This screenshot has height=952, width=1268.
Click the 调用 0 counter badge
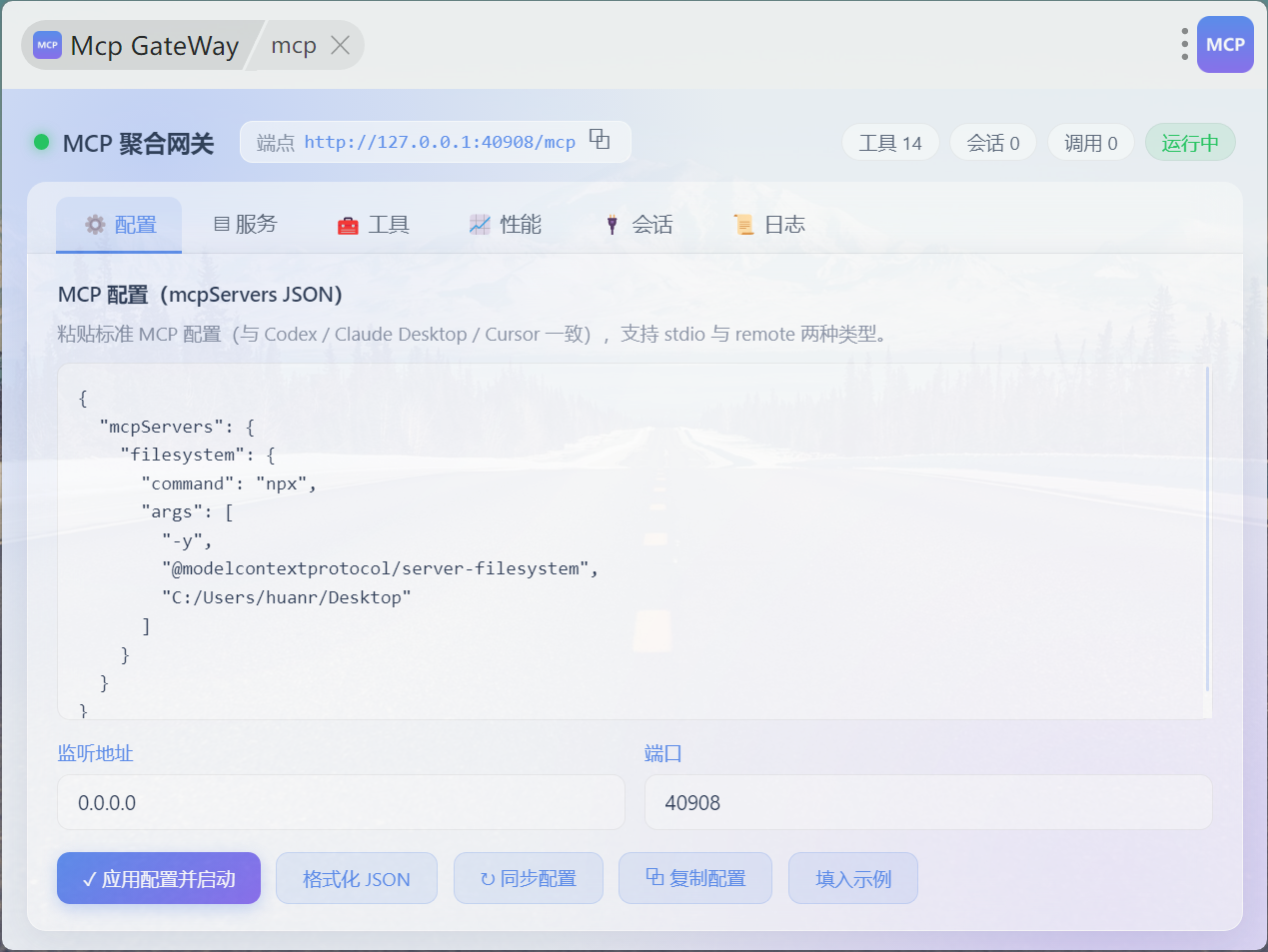pyautogui.click(x=1091, y=142)
